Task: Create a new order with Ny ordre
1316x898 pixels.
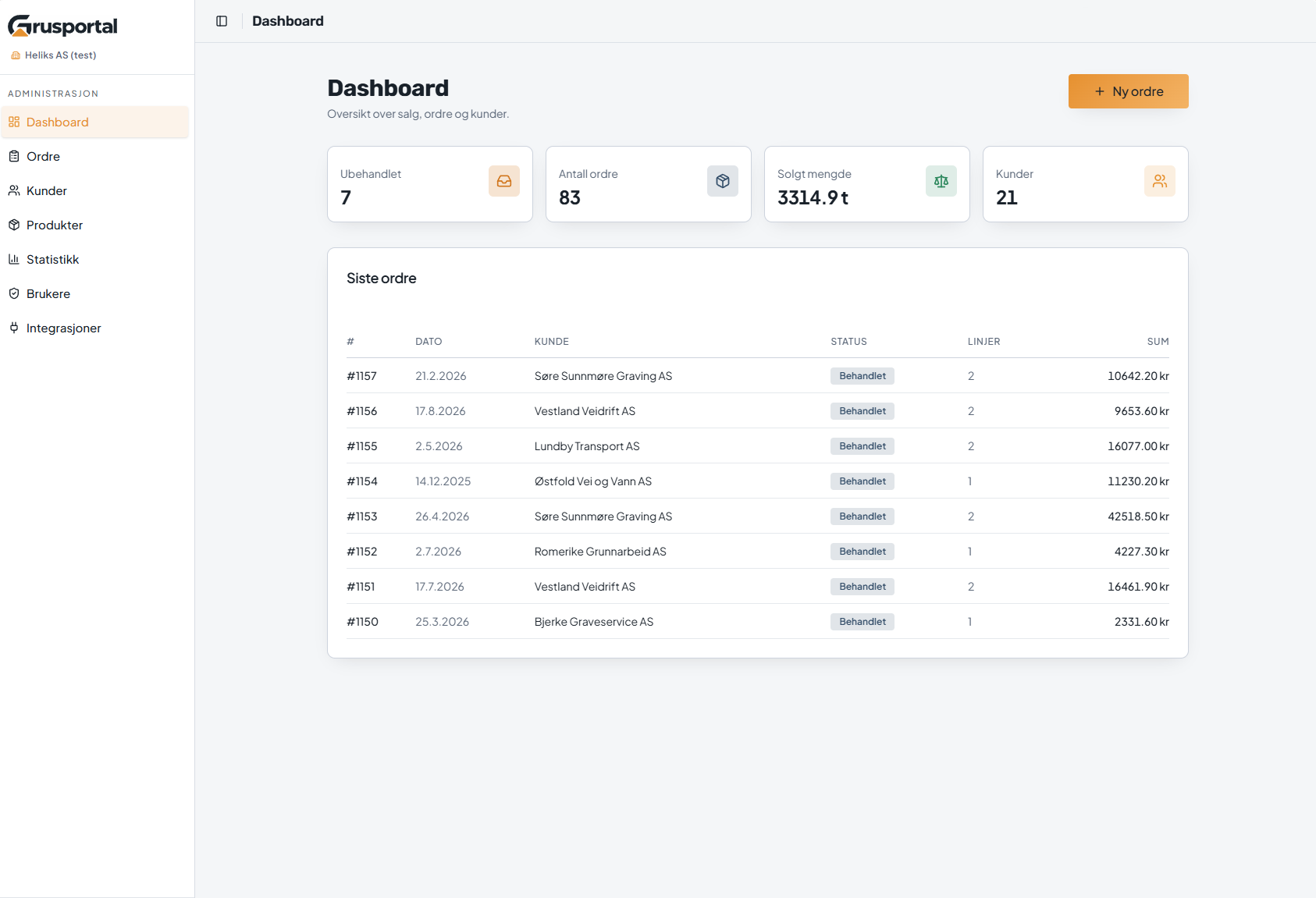Action: [1128, 91]
